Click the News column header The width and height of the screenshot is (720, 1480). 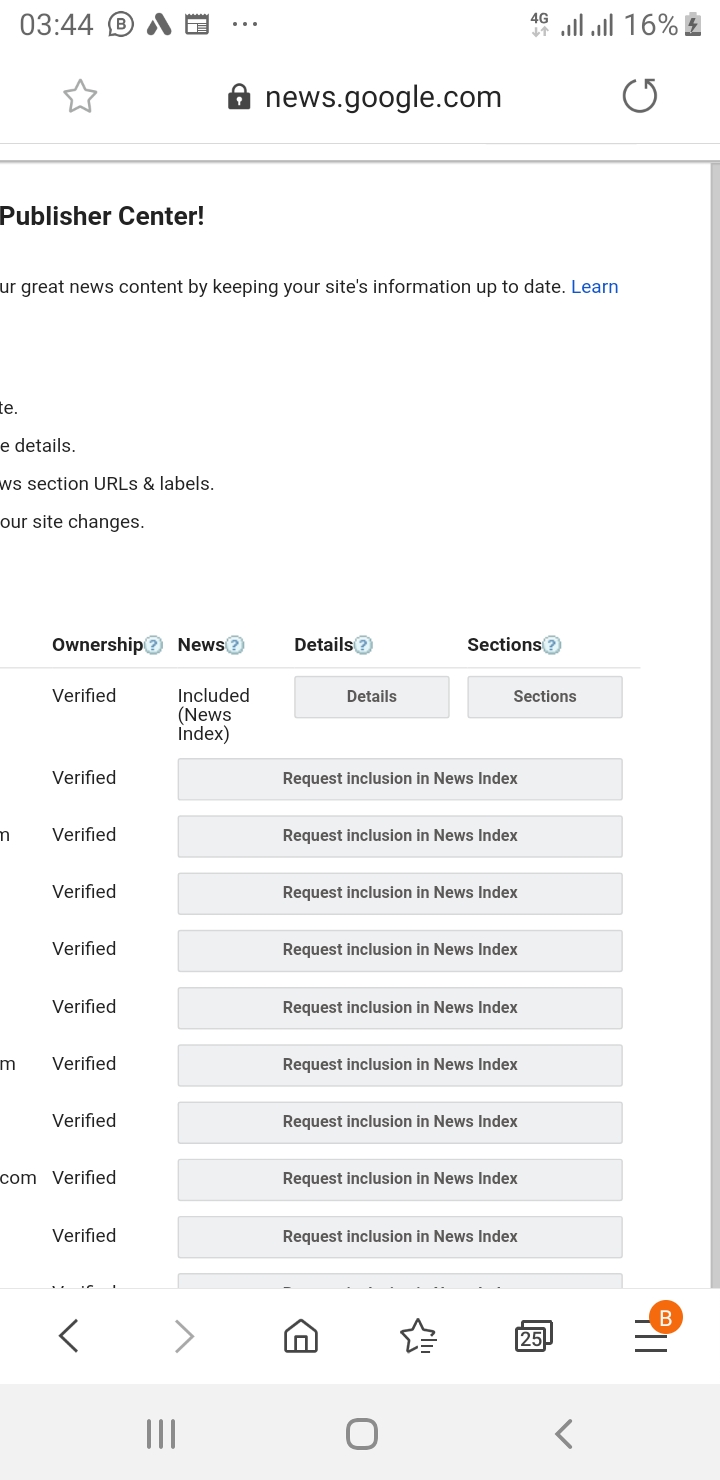click(x=201, y=645)
